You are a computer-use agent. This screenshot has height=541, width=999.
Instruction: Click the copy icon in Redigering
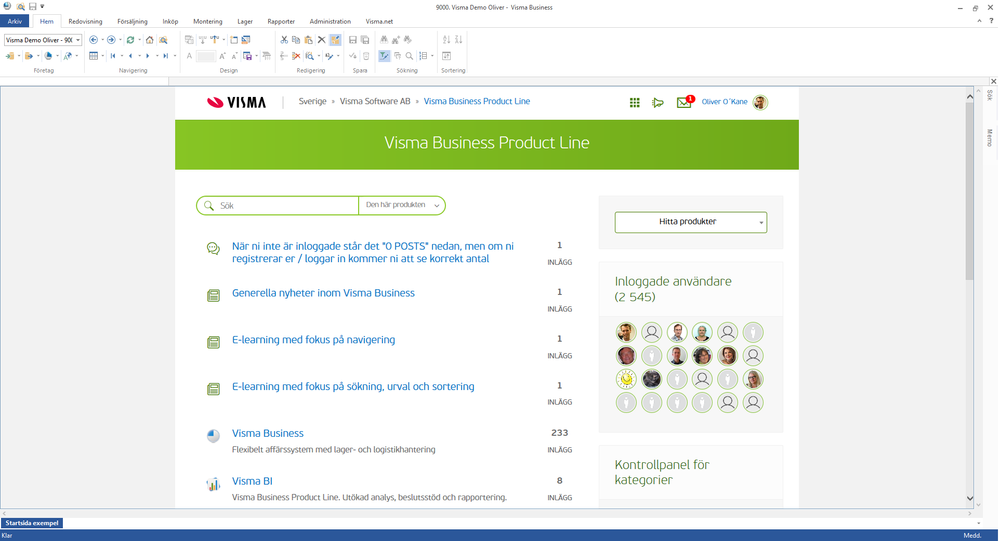(296, 40)
